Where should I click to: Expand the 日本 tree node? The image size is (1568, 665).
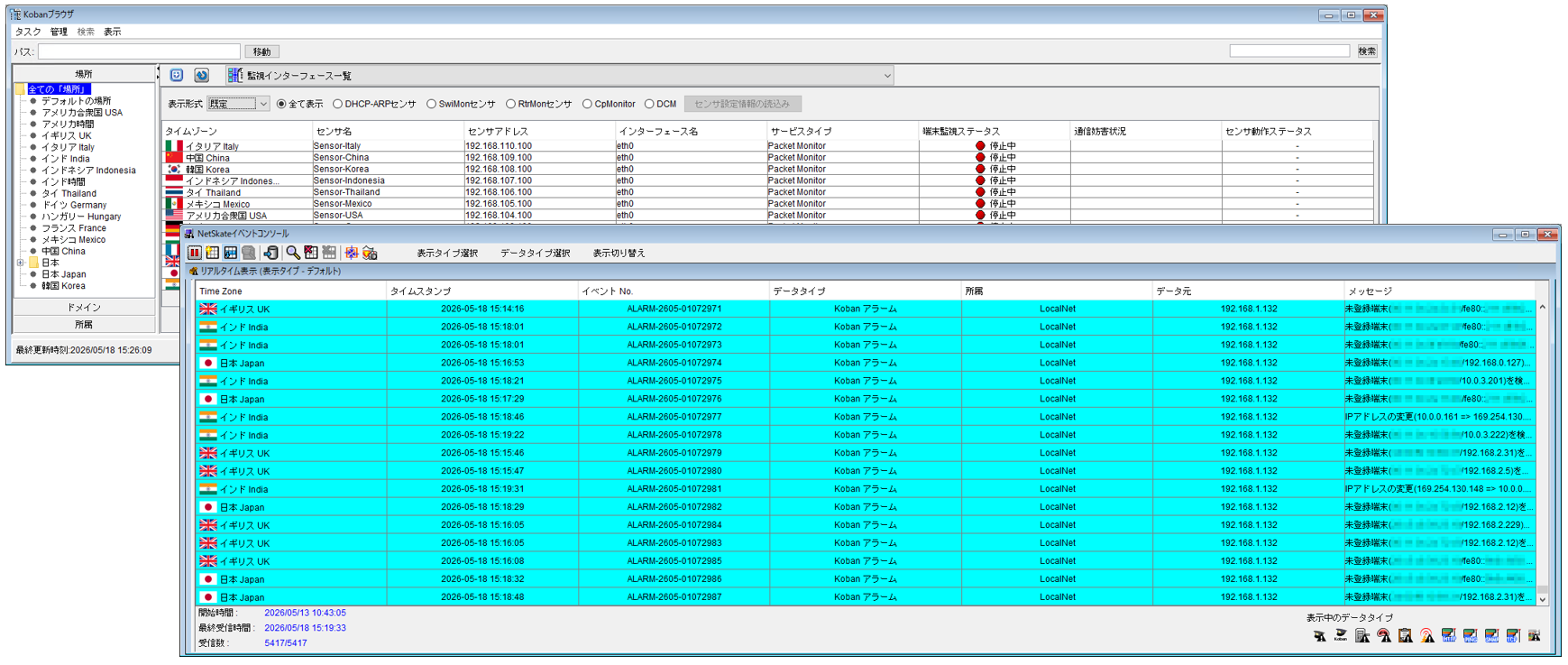coord(21,263)
